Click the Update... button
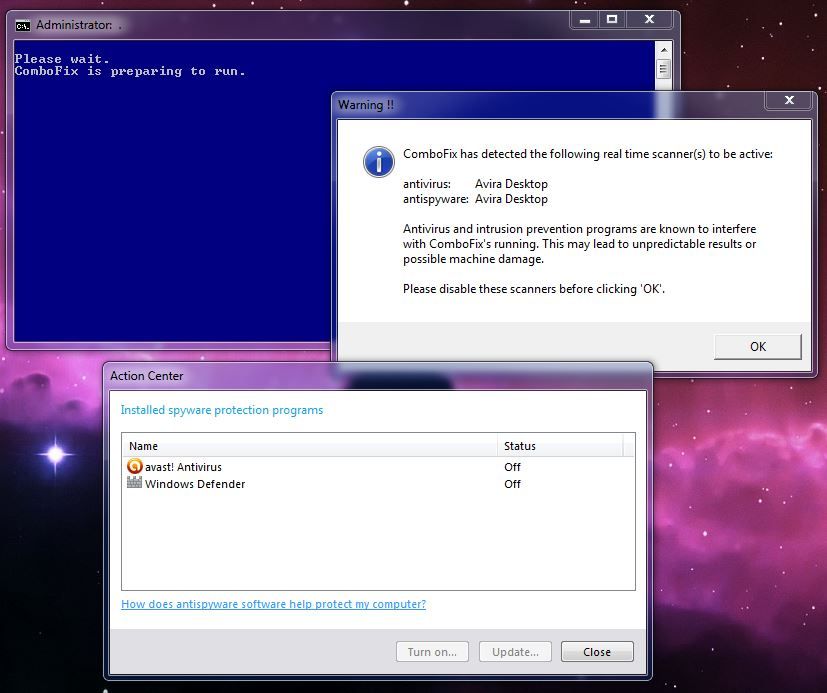Viewport: 827px width, 693px height. point(515,652)
